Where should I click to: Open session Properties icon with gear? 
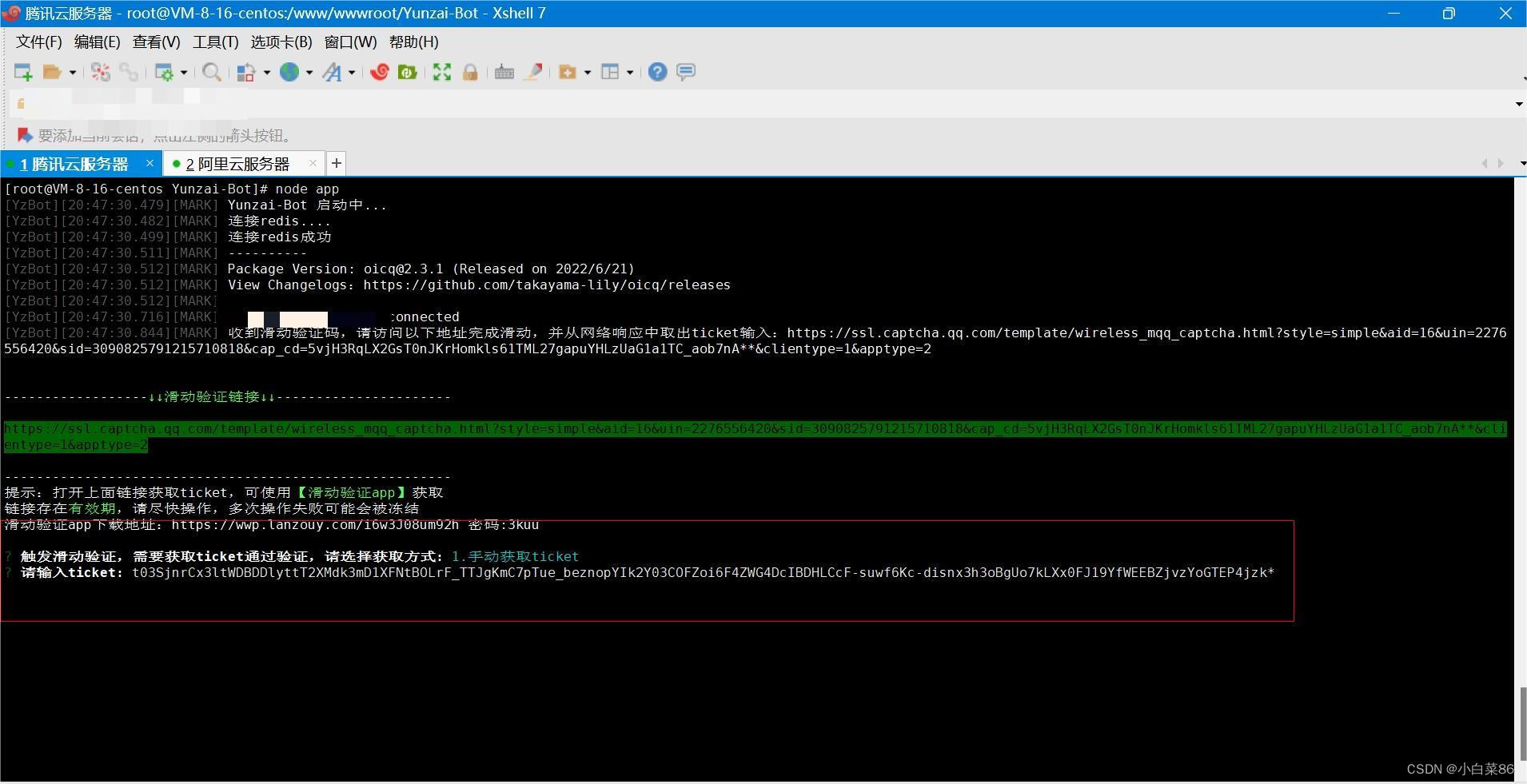pyautogui.click(x=164, y=72)
